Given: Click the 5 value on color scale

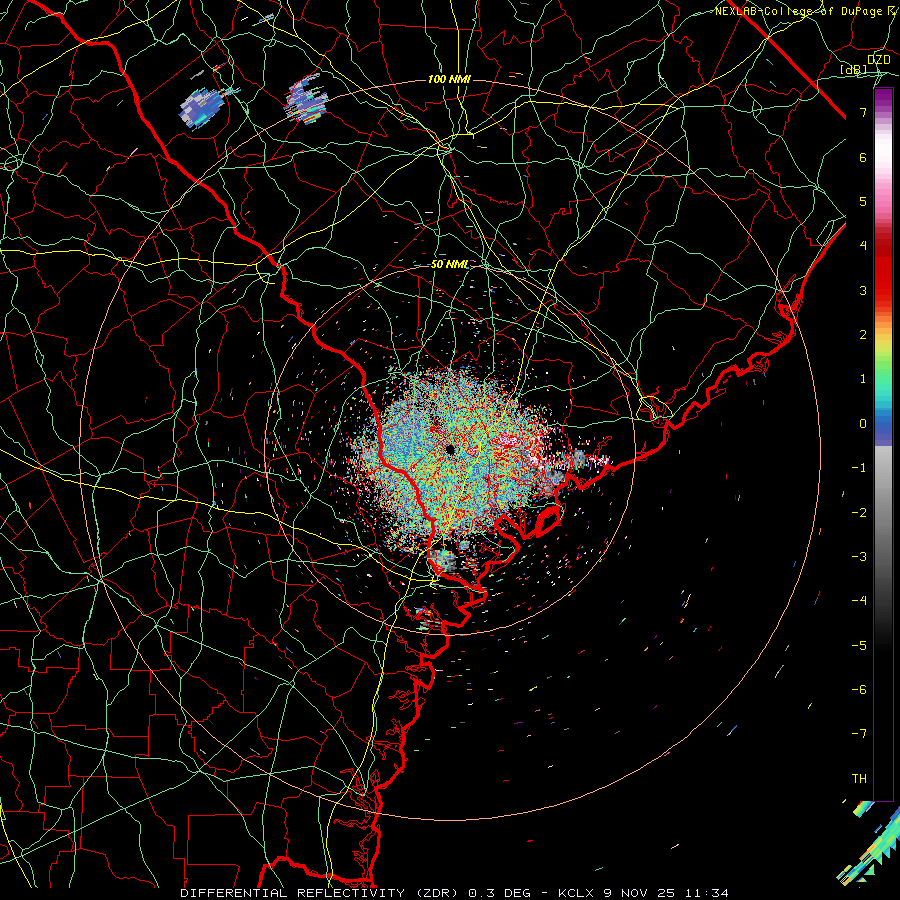Looking at the screenshot, I should (x=863, y=201).
